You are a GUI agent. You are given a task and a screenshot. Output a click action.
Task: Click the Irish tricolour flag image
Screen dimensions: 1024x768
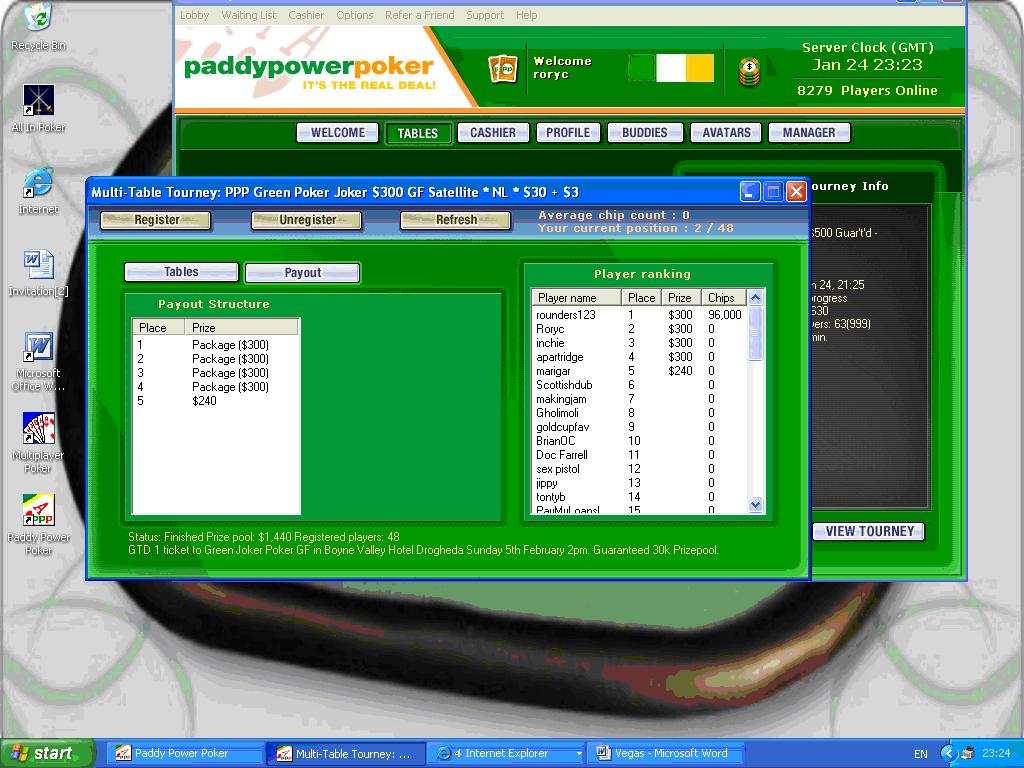pos(671,68)
